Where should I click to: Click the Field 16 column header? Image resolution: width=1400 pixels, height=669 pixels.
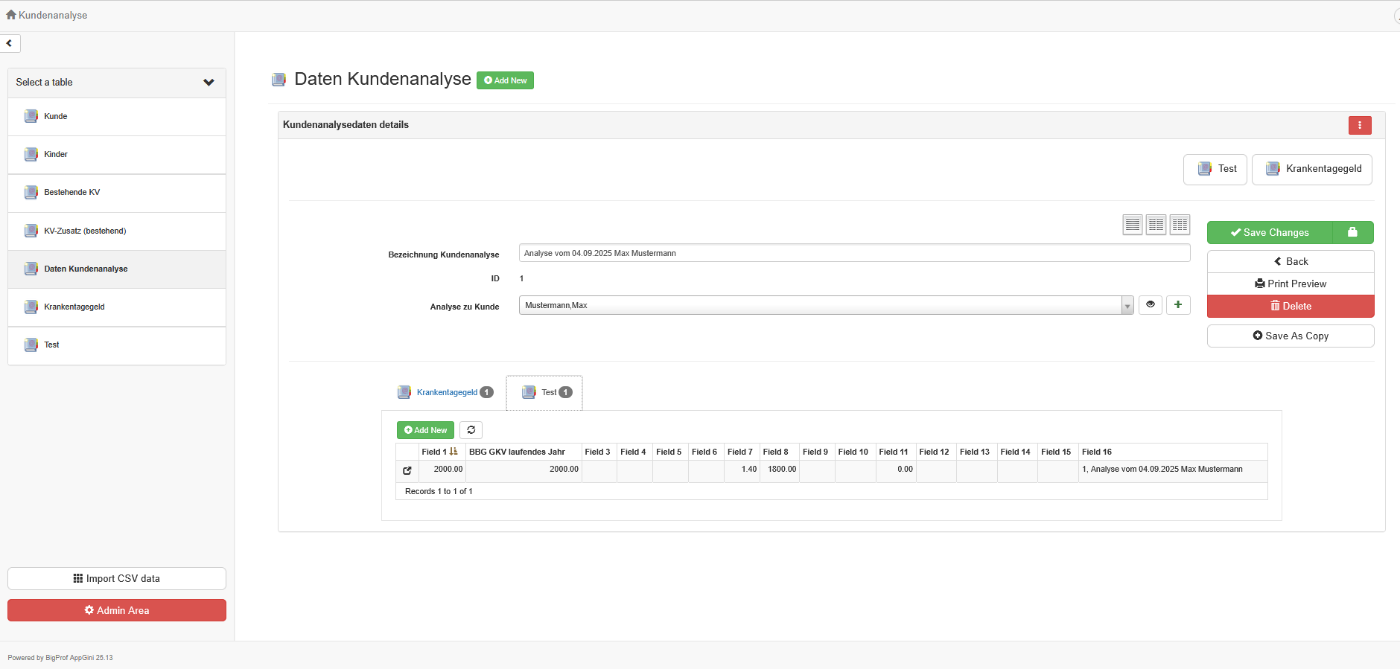click(1097, 452)
